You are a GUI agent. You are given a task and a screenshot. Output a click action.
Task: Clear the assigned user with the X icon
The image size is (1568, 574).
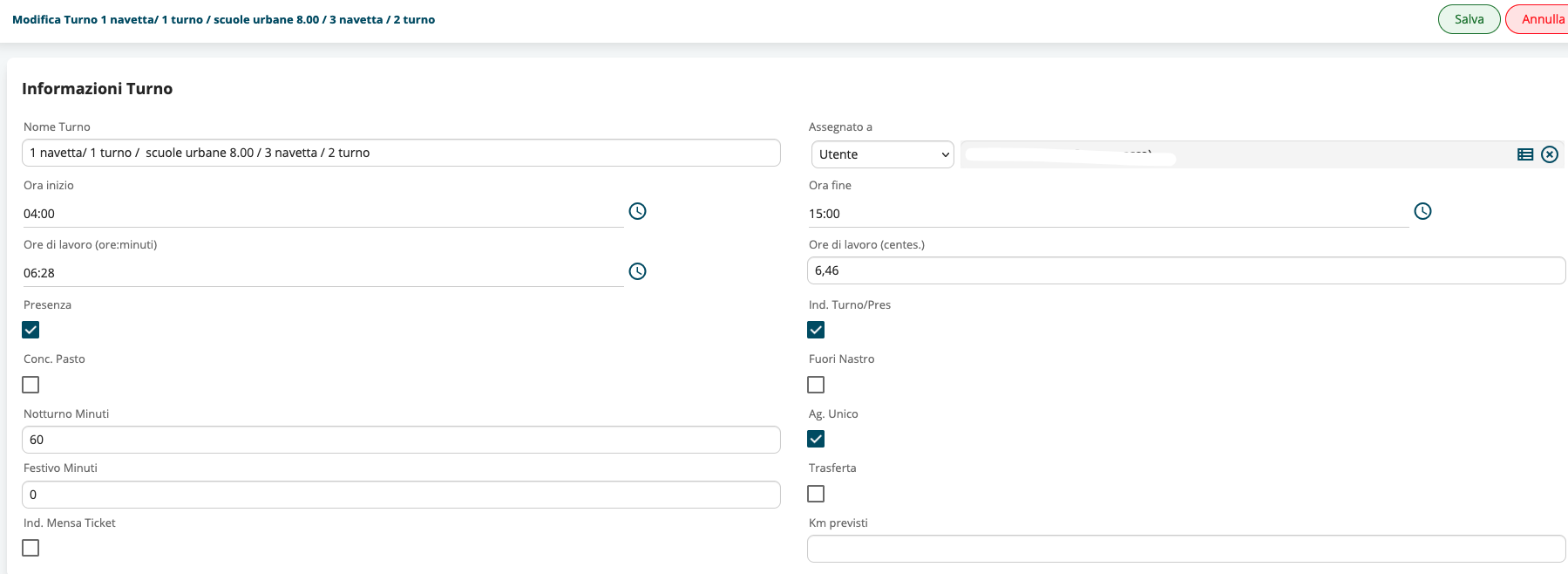[1550, 154]
